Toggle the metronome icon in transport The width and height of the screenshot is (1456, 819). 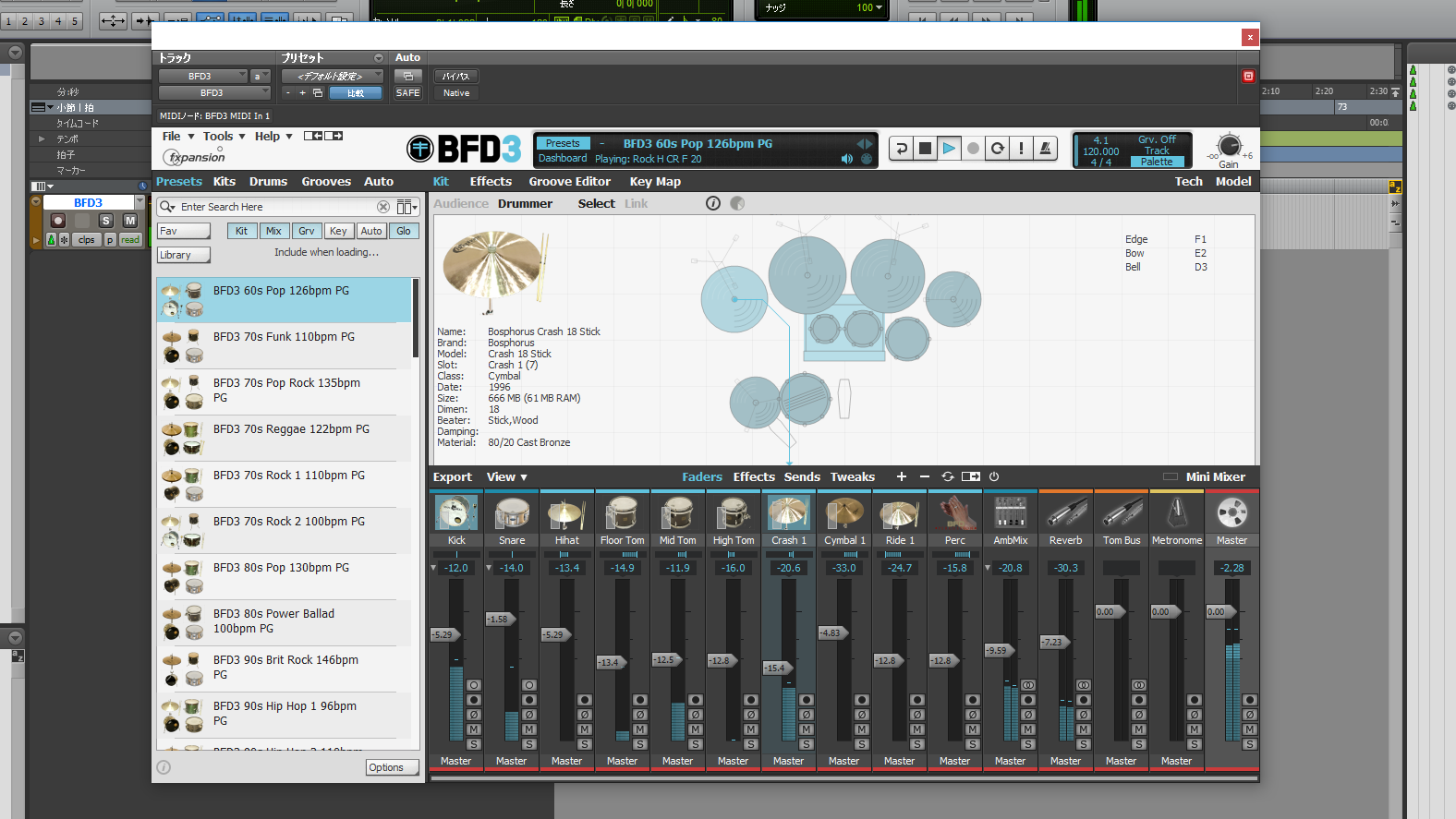(1045, 148)
